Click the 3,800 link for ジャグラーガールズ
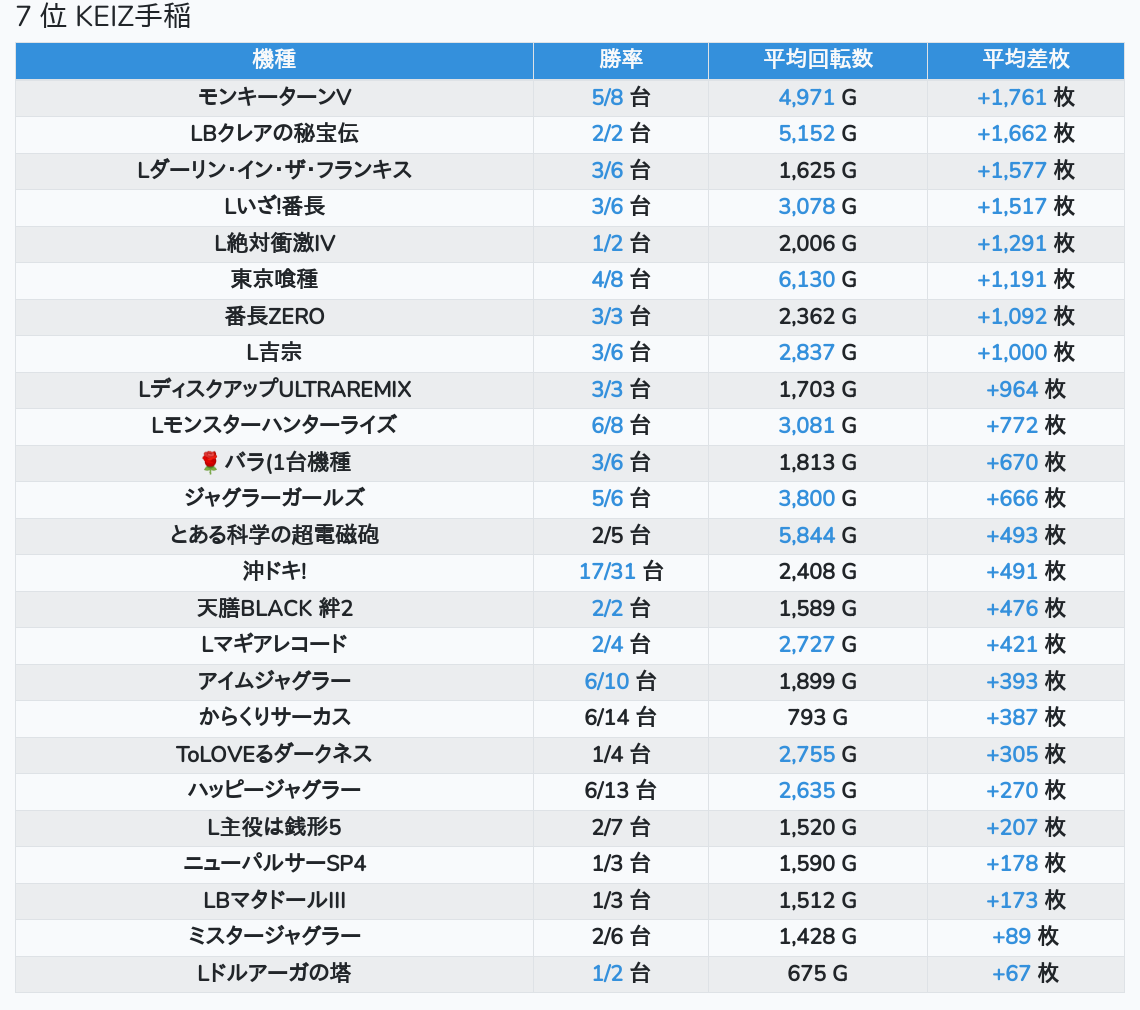 click(x=806, y=498)
